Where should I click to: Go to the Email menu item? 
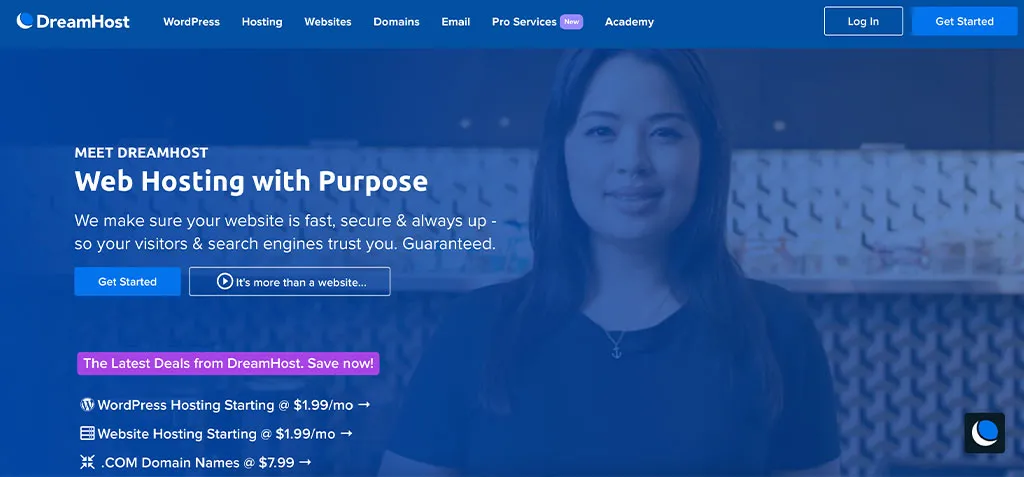coord(456,22)
